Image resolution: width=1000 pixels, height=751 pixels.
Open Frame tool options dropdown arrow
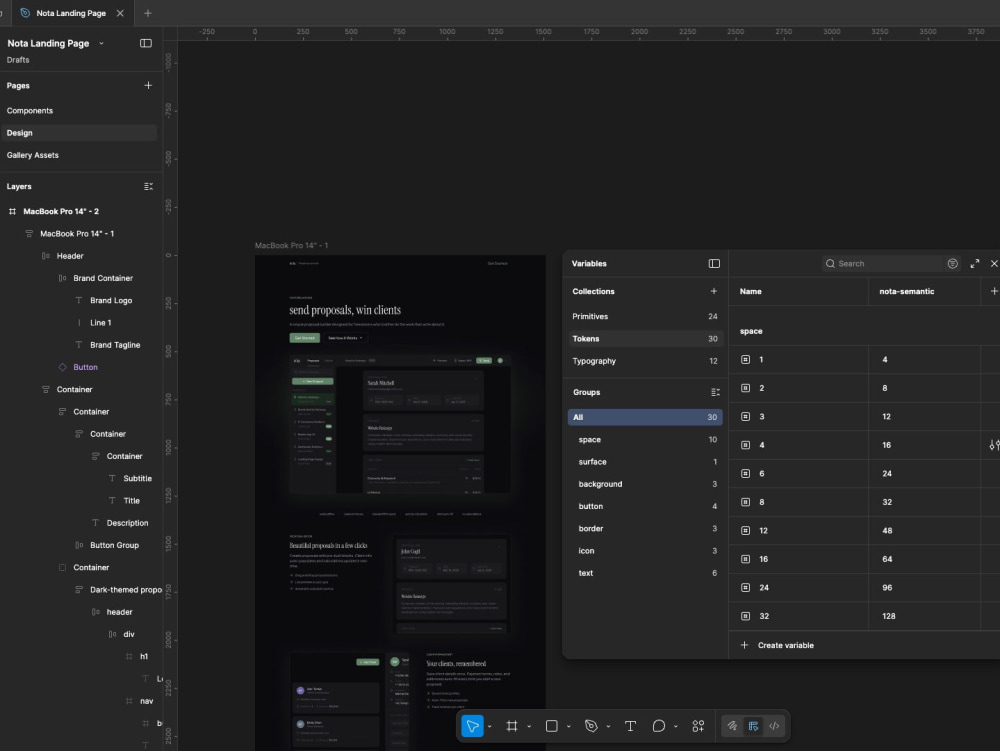529,726
